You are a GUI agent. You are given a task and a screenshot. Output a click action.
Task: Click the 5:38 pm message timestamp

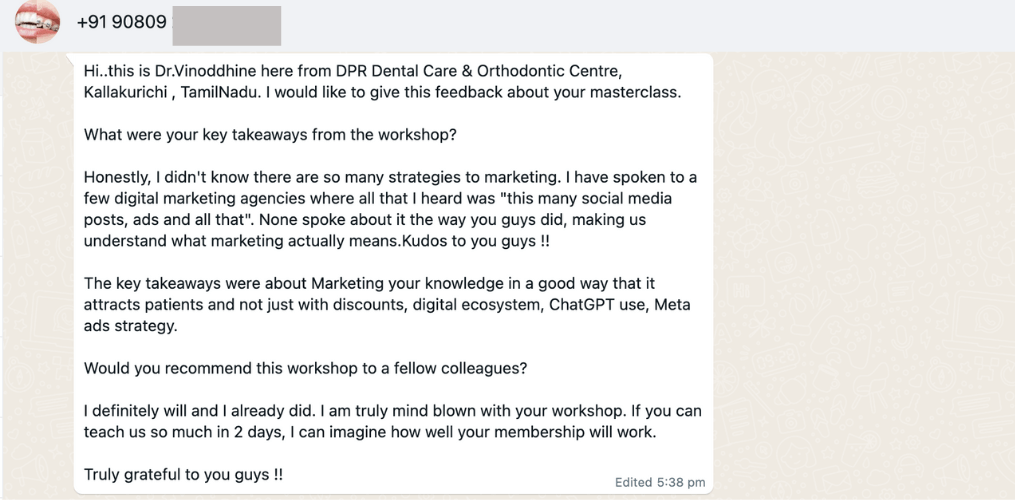pyautogui.click(x=682, y=482)
